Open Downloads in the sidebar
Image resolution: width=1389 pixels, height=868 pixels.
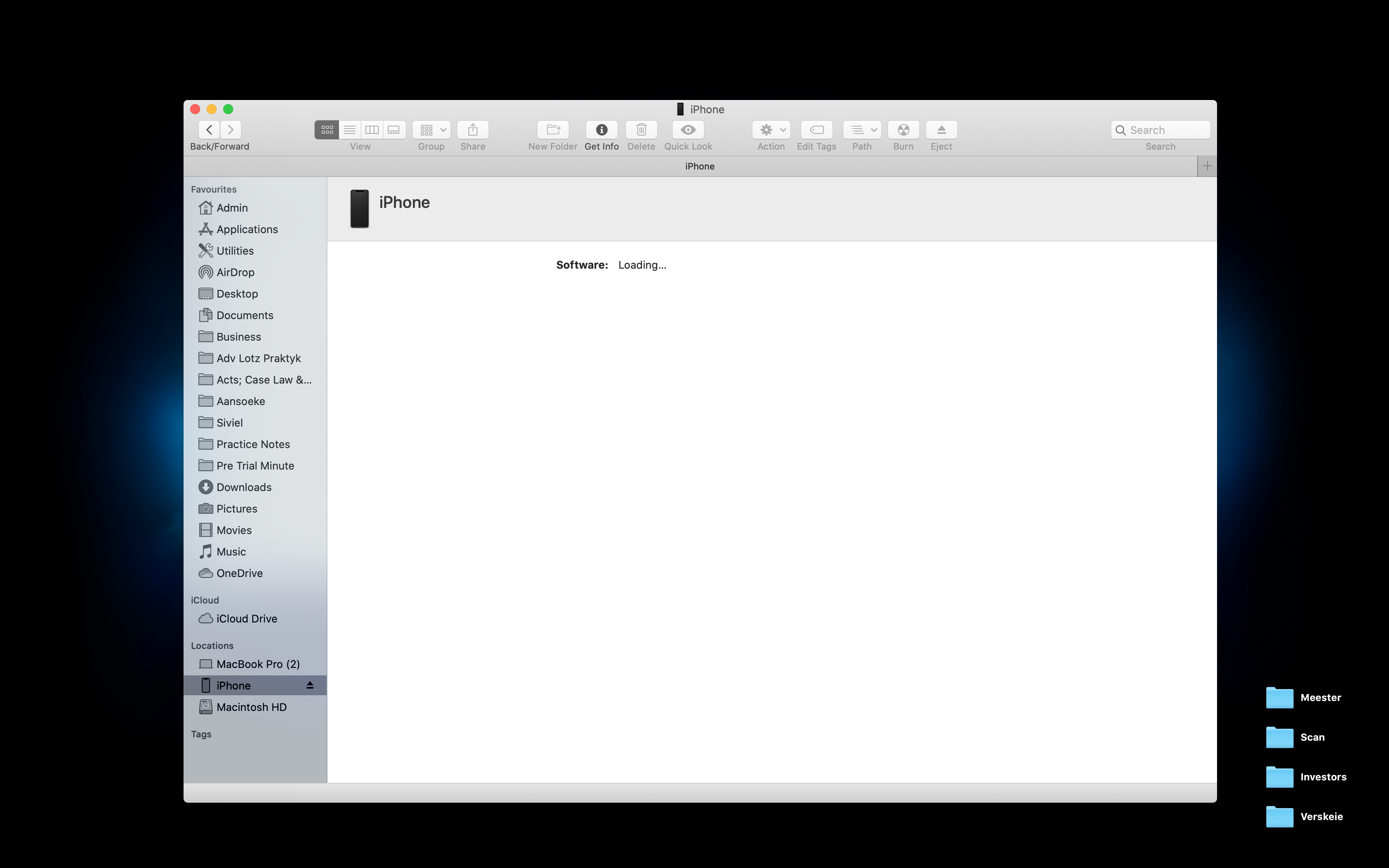[244, 487]
